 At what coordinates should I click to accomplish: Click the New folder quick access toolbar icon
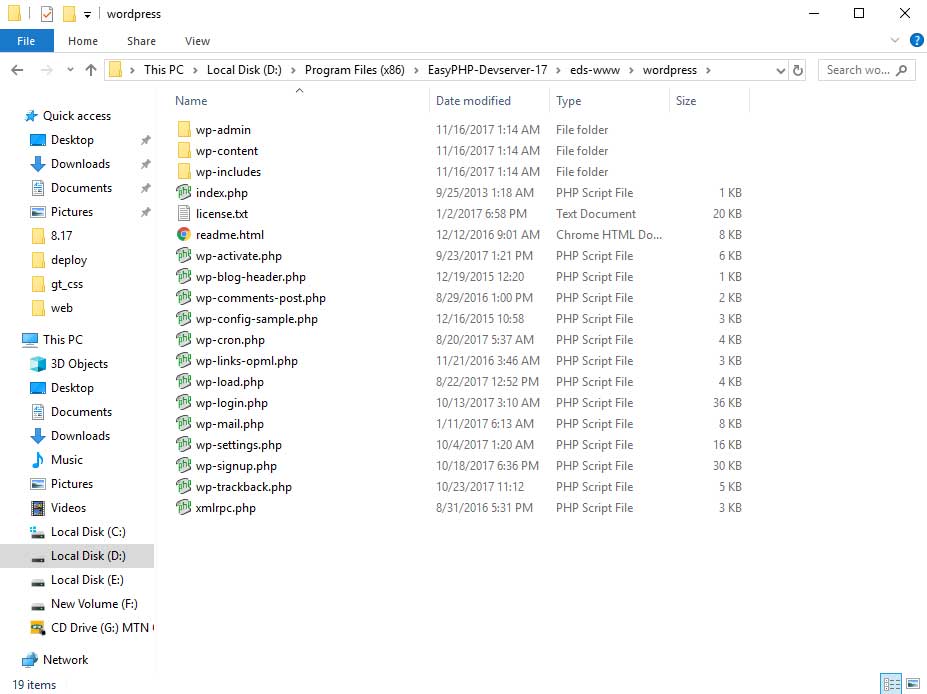pyautogui.click(x=69, y=14)
